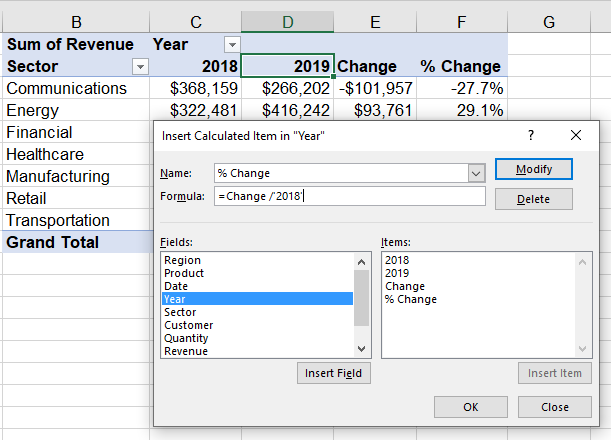Click Fields list scroll up arrow
Viewport: 611px width, 440px height.
click(x=361, y=262)
